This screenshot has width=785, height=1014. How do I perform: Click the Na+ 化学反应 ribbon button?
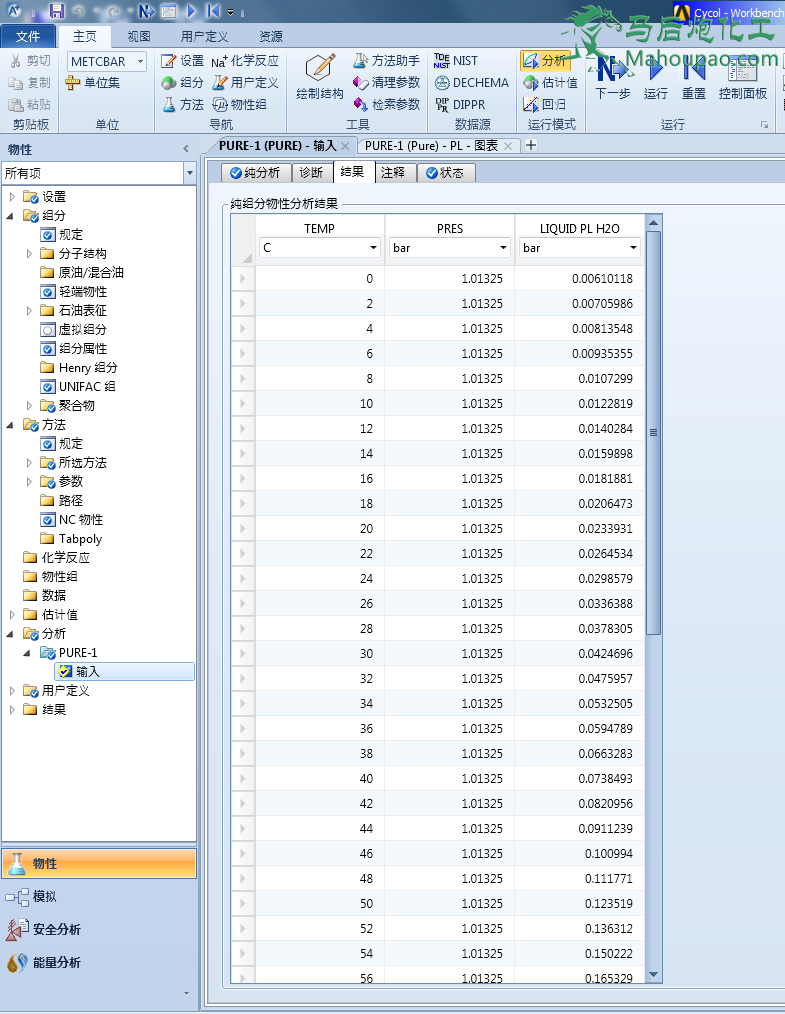pyautogui.click(x=245, y=61)
